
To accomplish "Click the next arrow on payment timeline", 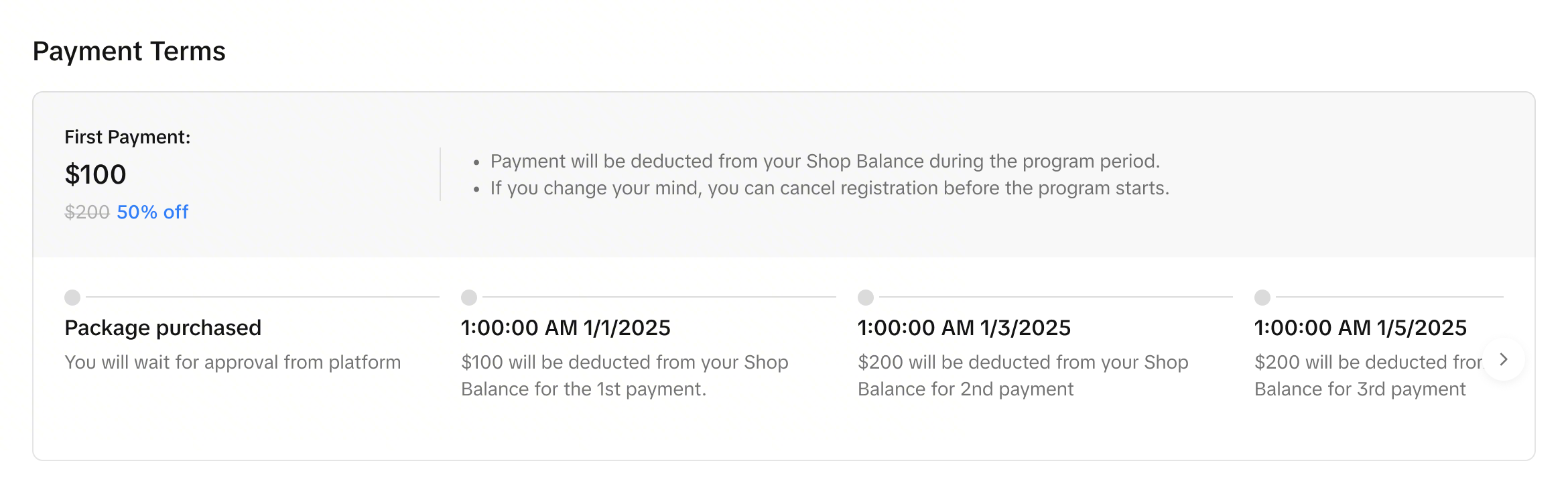I will point(1504,360).
